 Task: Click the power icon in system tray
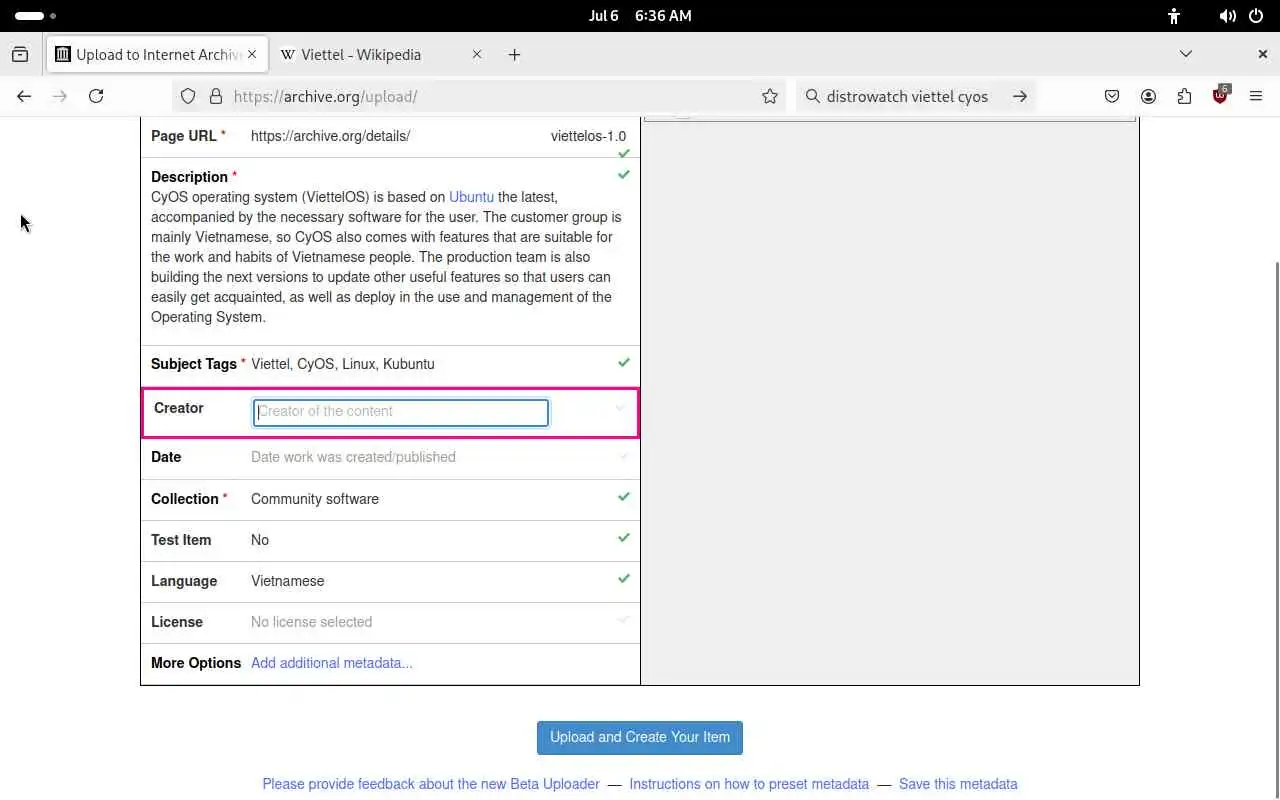[x=1257, y=16]
